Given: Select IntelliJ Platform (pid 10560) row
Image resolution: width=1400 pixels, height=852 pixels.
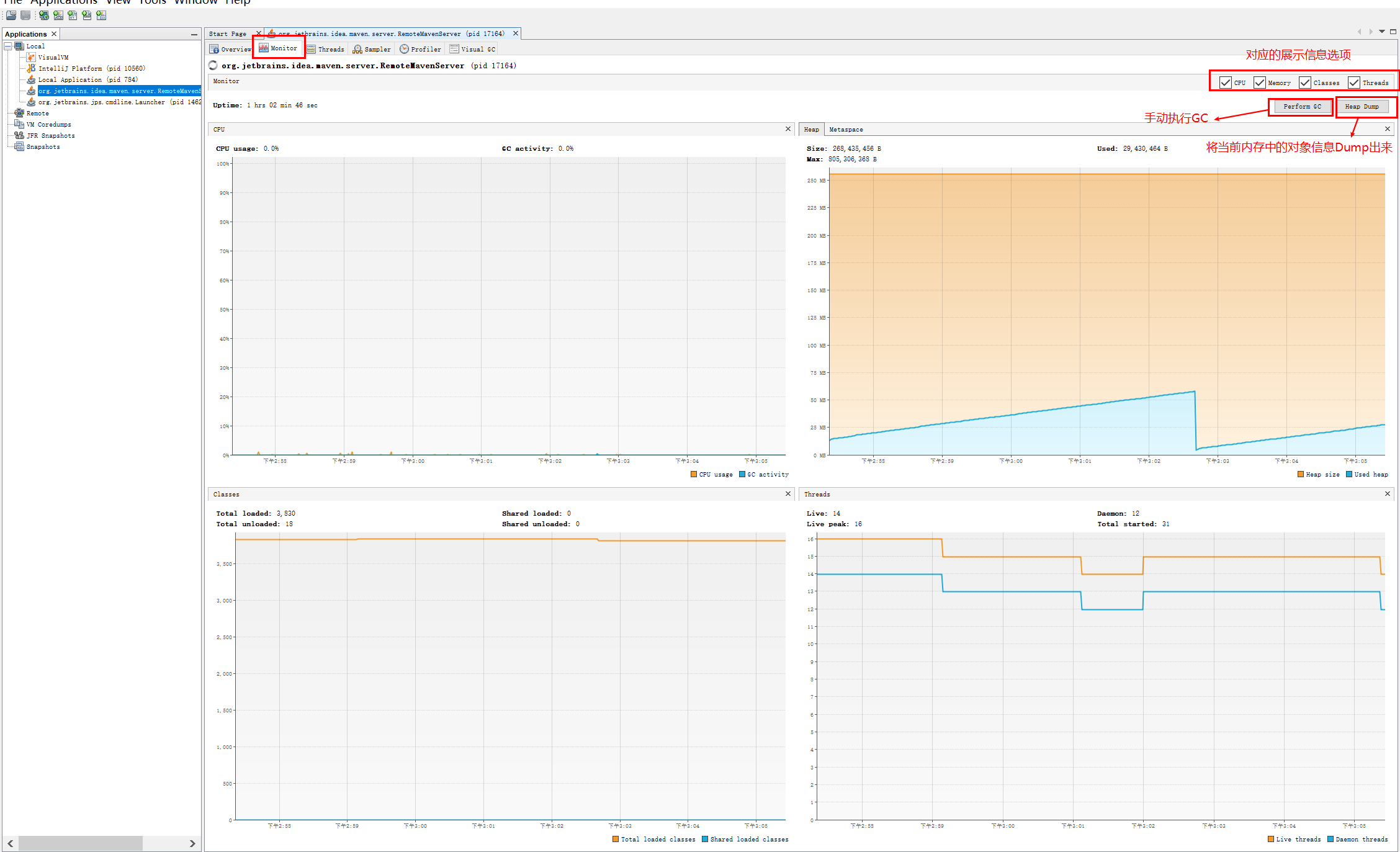Looking at the screenshot, I should pos(92,68).
